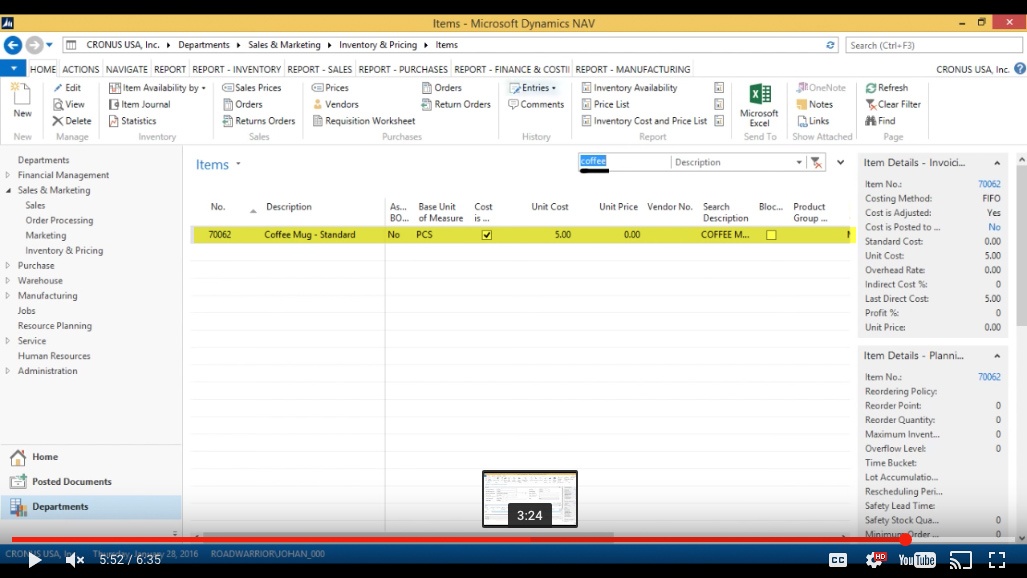Open Microsoft Dynamics help icon
Image resolution: width=1027 pixels, height=578 pixels.
click(1020, 69)
